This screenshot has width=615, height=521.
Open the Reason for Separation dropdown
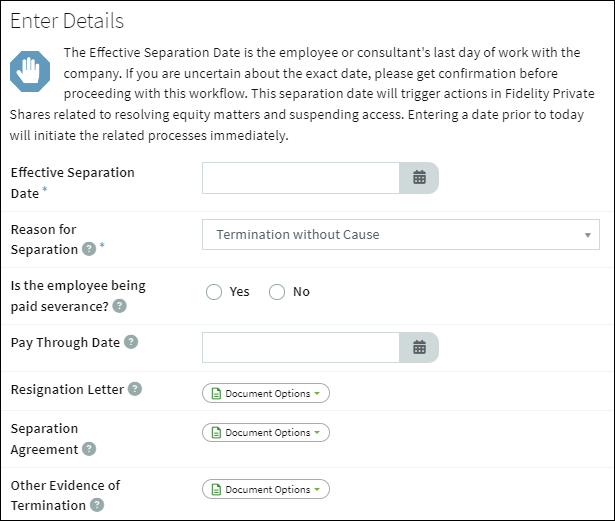coord(401,235)
